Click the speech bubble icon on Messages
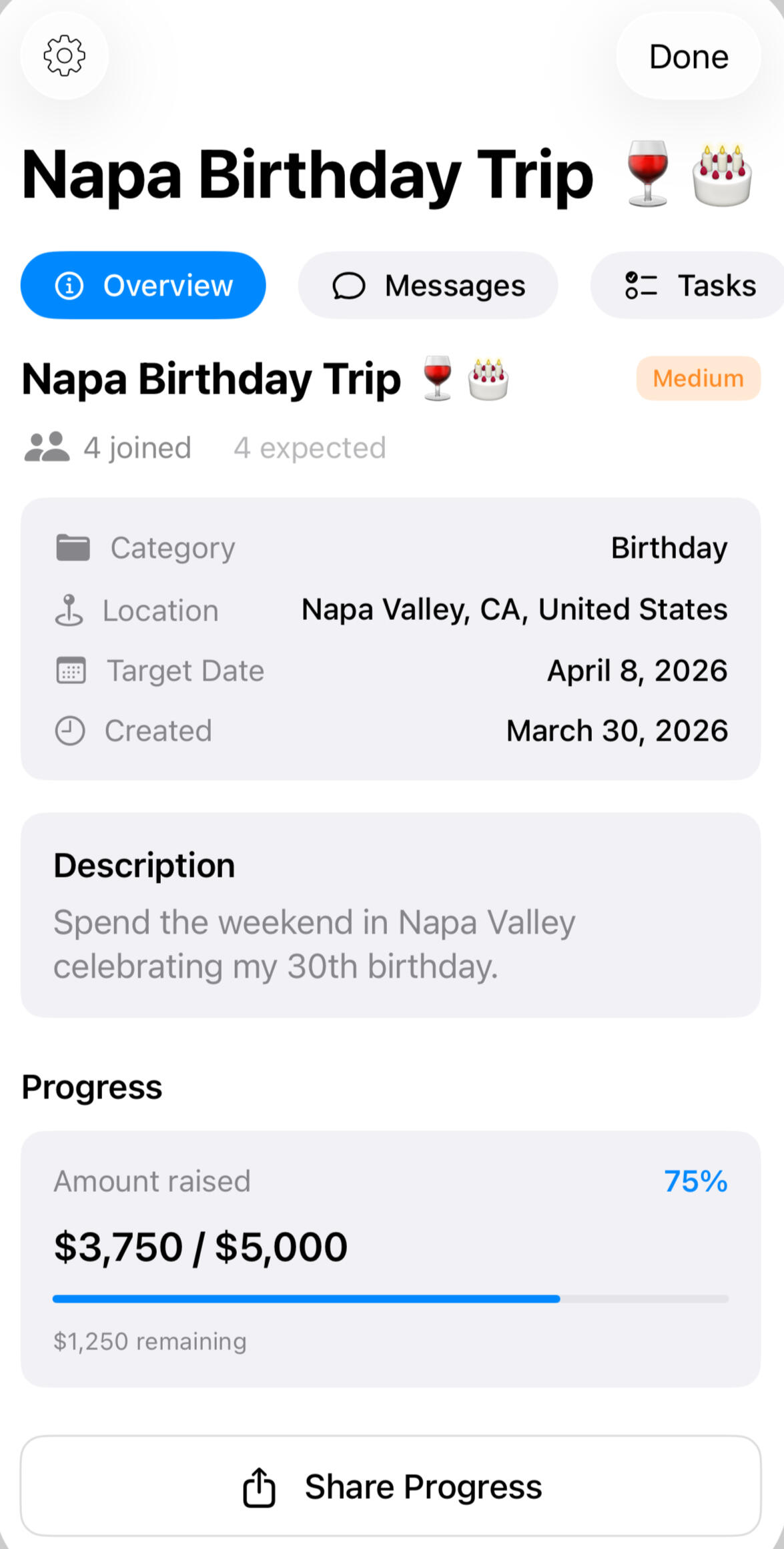This screenshot has height=1549, width=784. [349, 286]
